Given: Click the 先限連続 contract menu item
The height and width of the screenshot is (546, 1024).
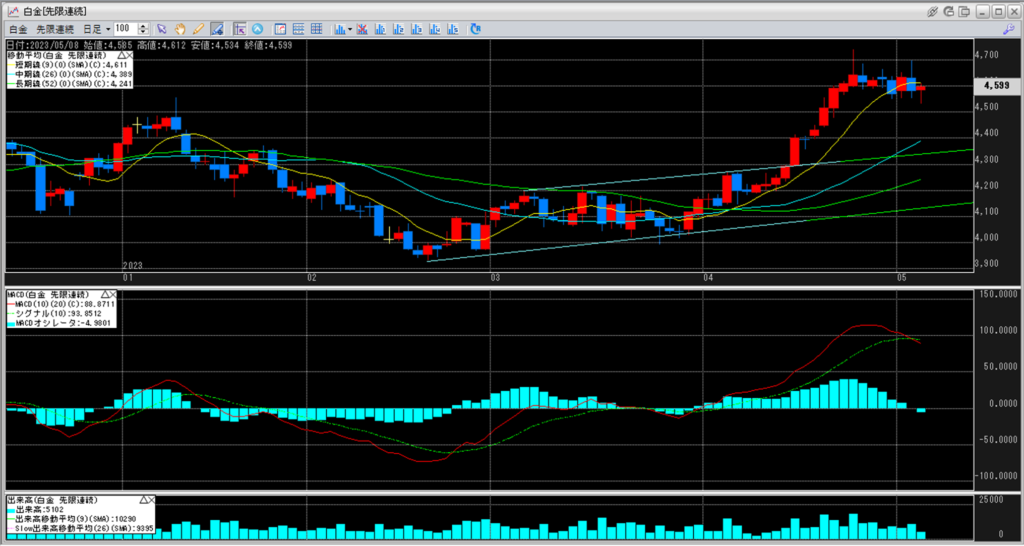Looking at the screenshot, I should tap(54, 29).
